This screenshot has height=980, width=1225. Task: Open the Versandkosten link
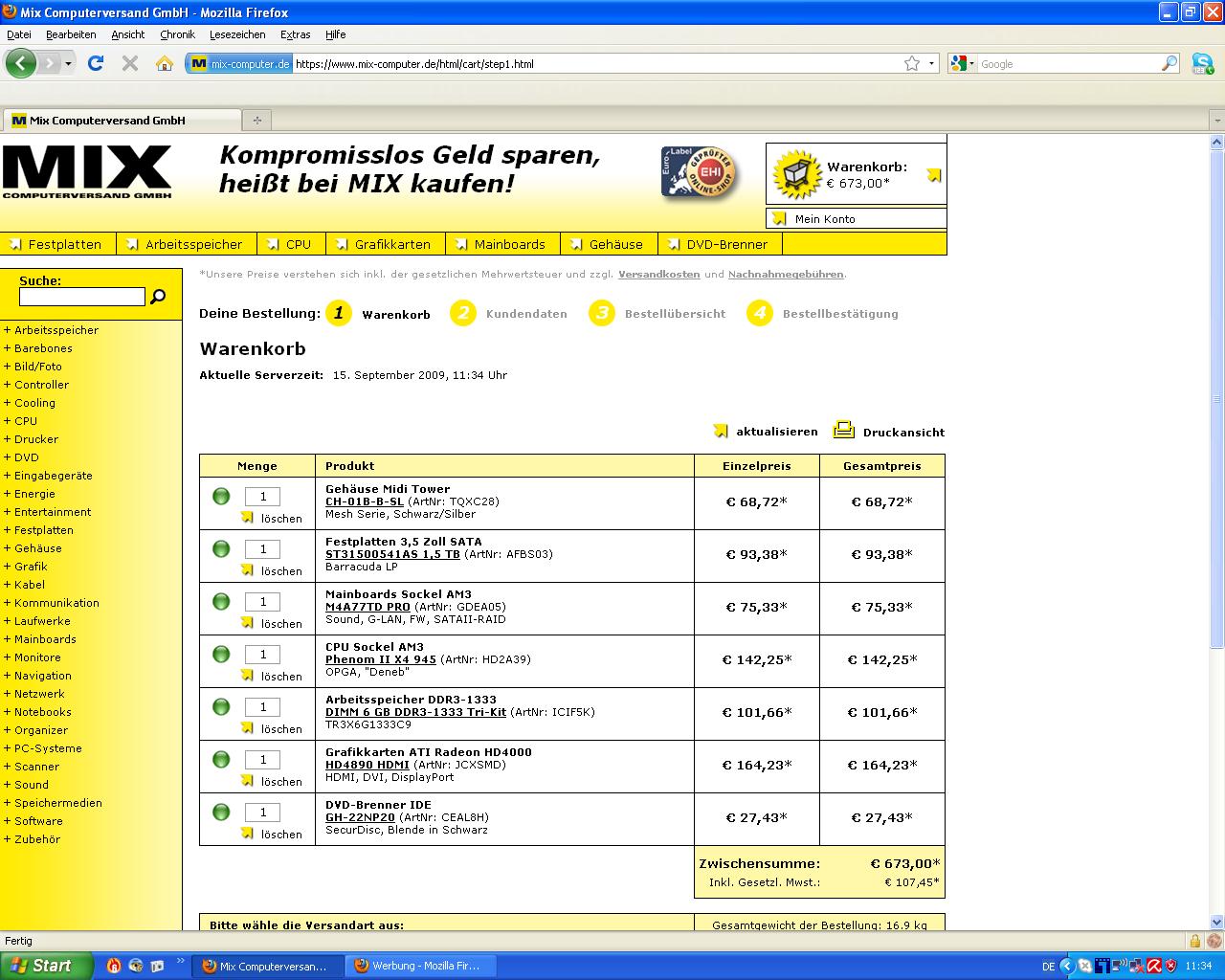click(x=659, y=274)
